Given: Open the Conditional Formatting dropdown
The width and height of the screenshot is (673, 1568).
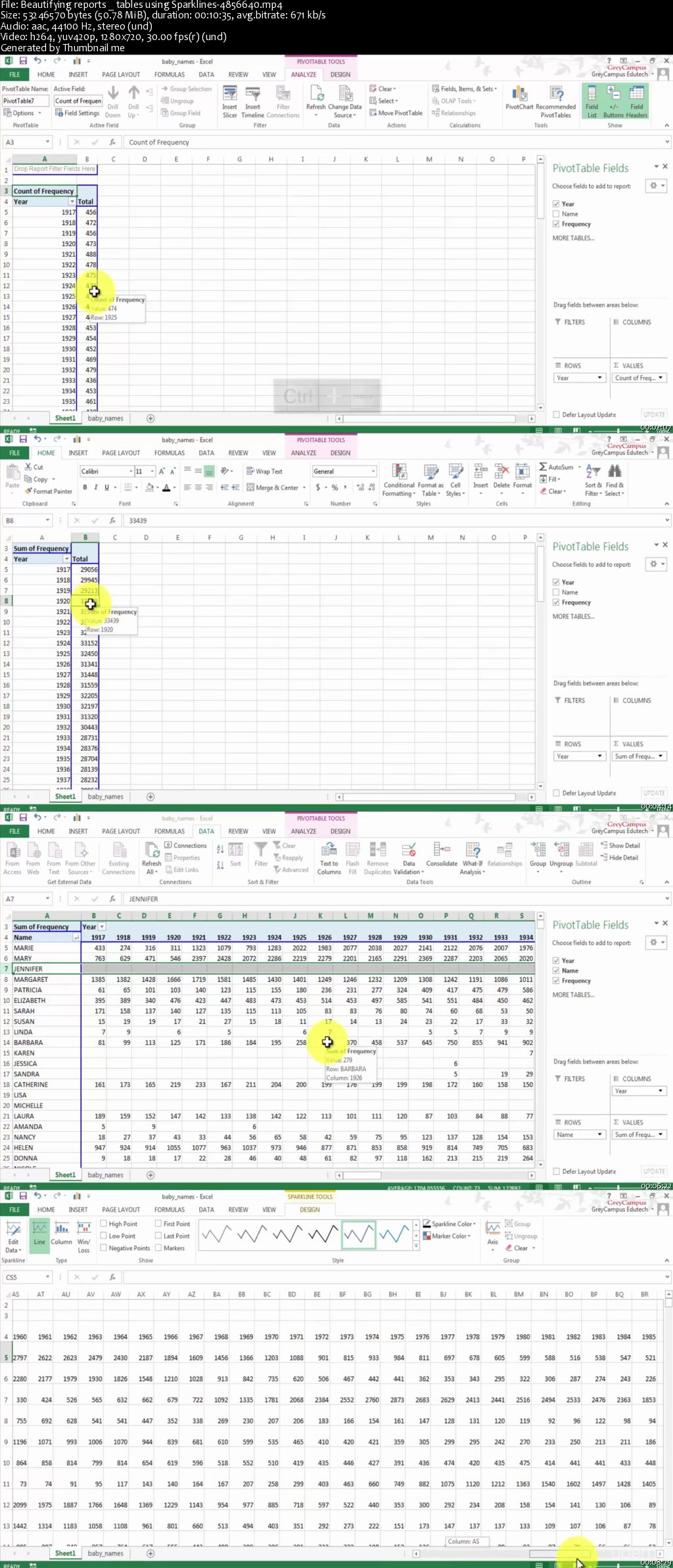Looking at the screenshot, I should tap(399, 480).
